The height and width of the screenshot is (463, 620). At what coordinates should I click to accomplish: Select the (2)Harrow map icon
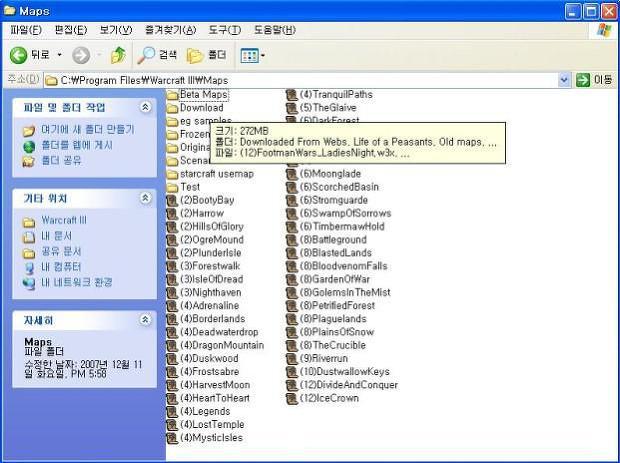(172, 214)
